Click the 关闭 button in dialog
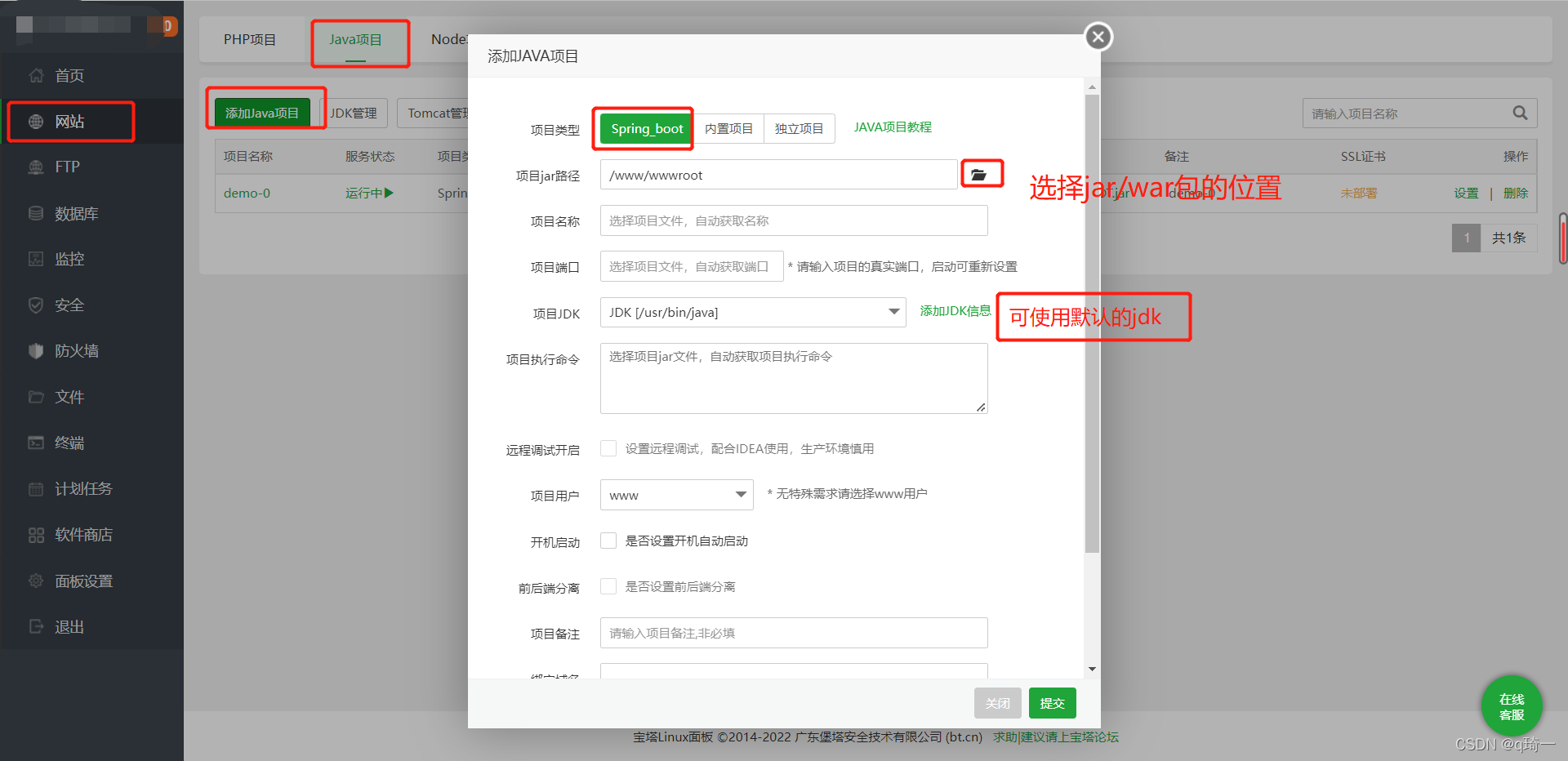 997,703
